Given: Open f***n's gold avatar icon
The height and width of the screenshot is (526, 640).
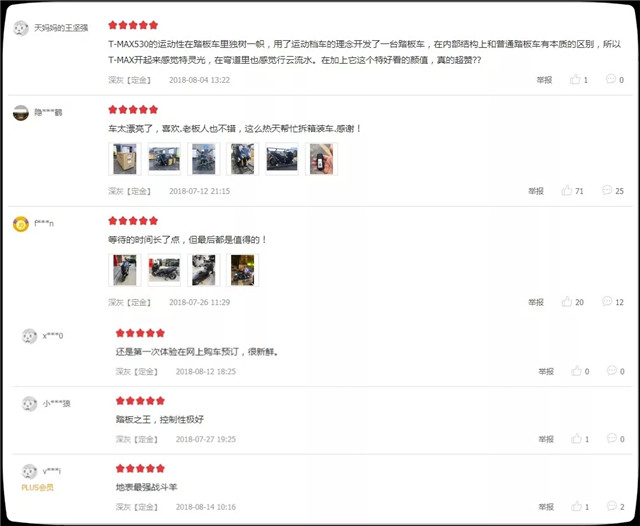Looking at the screenshot, I should (x=21, y=224).
